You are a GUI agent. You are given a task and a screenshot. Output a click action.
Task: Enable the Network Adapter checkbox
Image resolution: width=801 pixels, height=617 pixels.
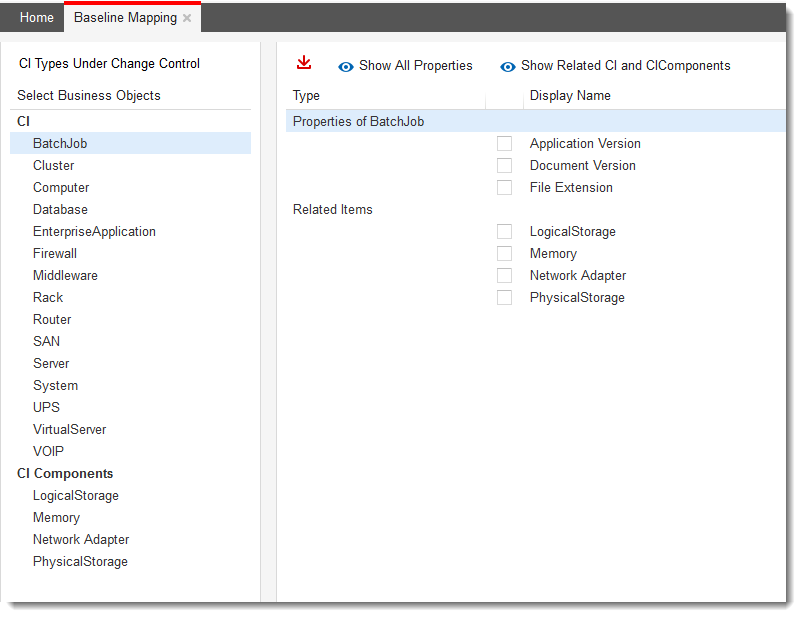[x=504, y=276]
